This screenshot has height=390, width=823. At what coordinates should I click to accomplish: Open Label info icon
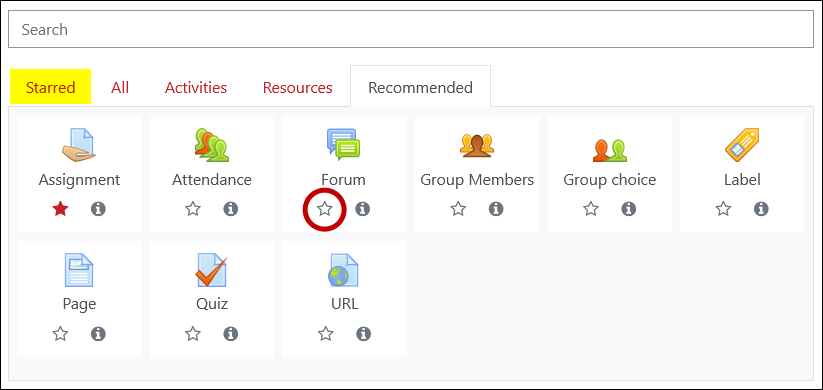coord(761,209)
